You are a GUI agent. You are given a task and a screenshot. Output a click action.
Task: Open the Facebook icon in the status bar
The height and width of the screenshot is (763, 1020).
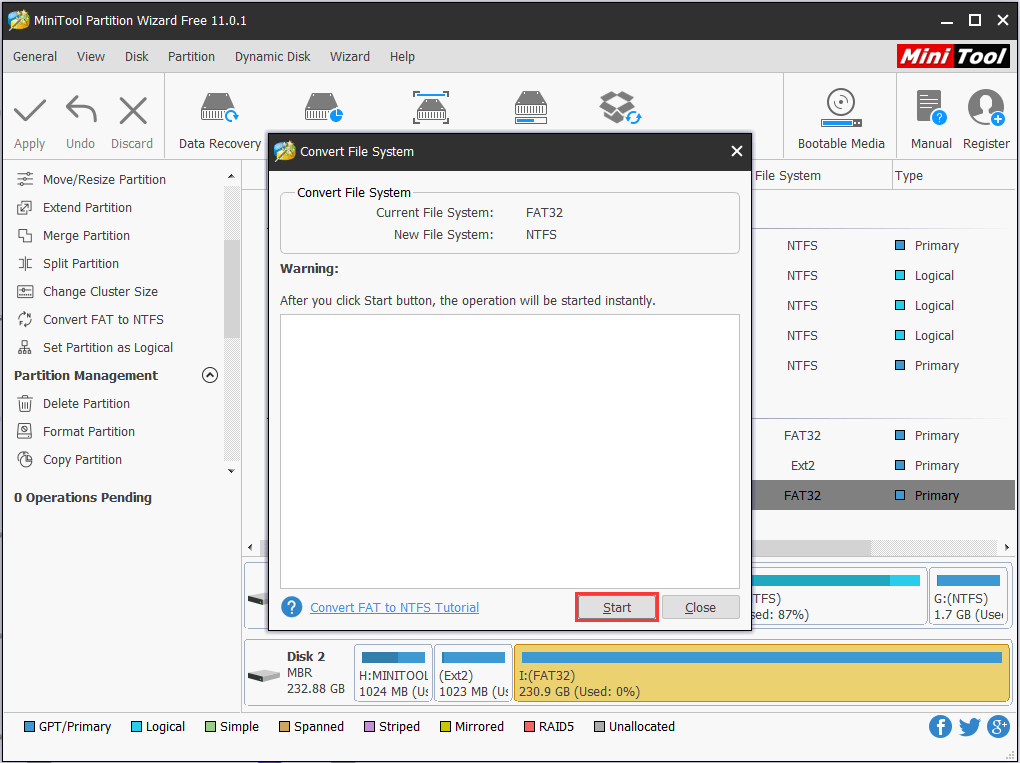tap(940, 727)
